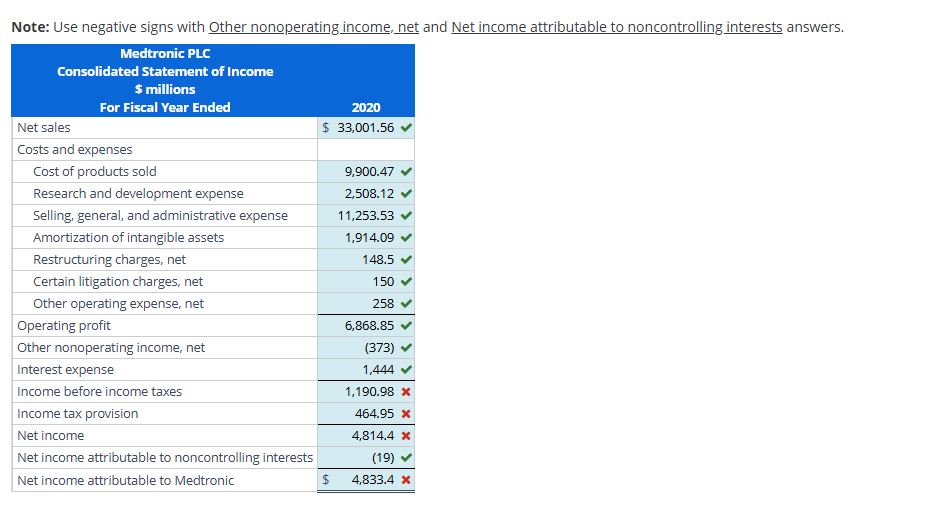The image size is (950, 506).
Task: Click the green checkmark beside Net sales
Action: (407, 127)
